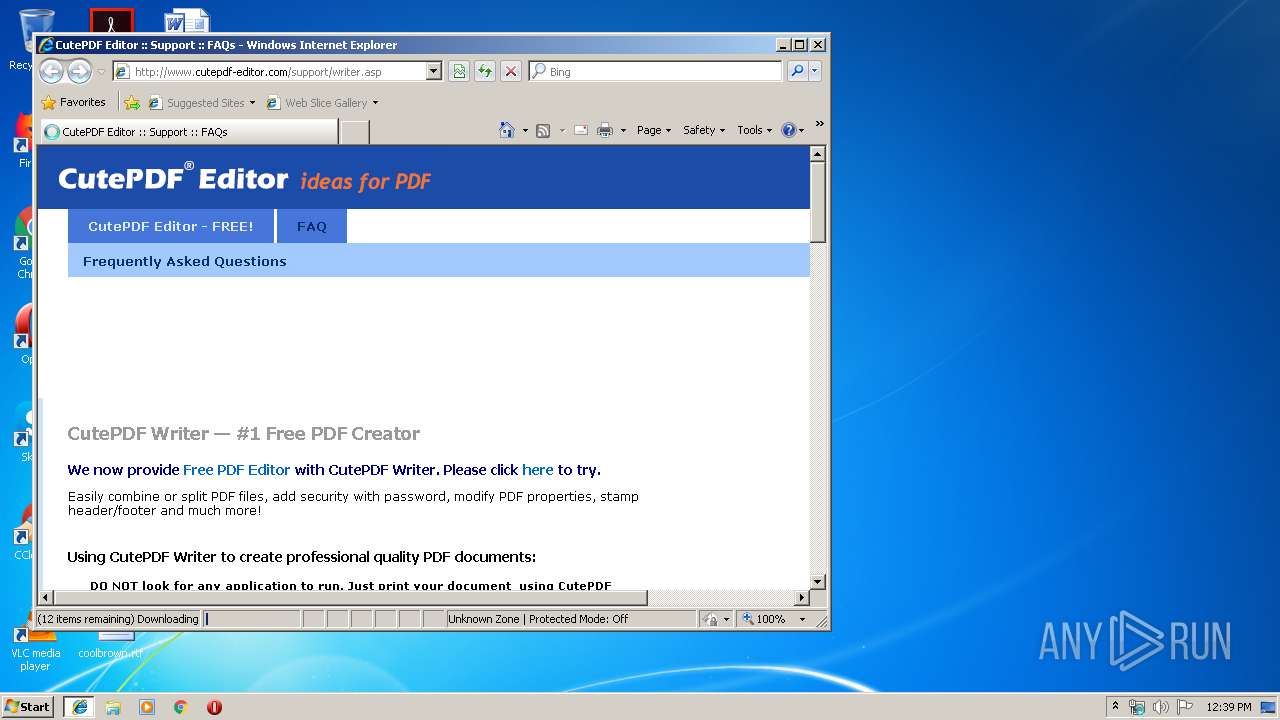Expand the Home button dropdown arrow
Viewport: 1280px width, 720px height.
pos(525,130)
